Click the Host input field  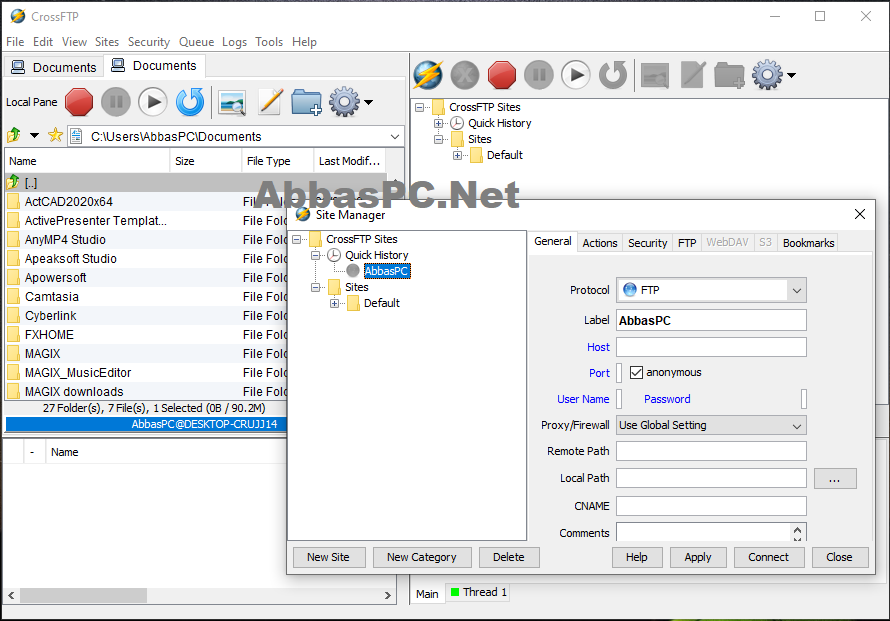pos(711,347)
